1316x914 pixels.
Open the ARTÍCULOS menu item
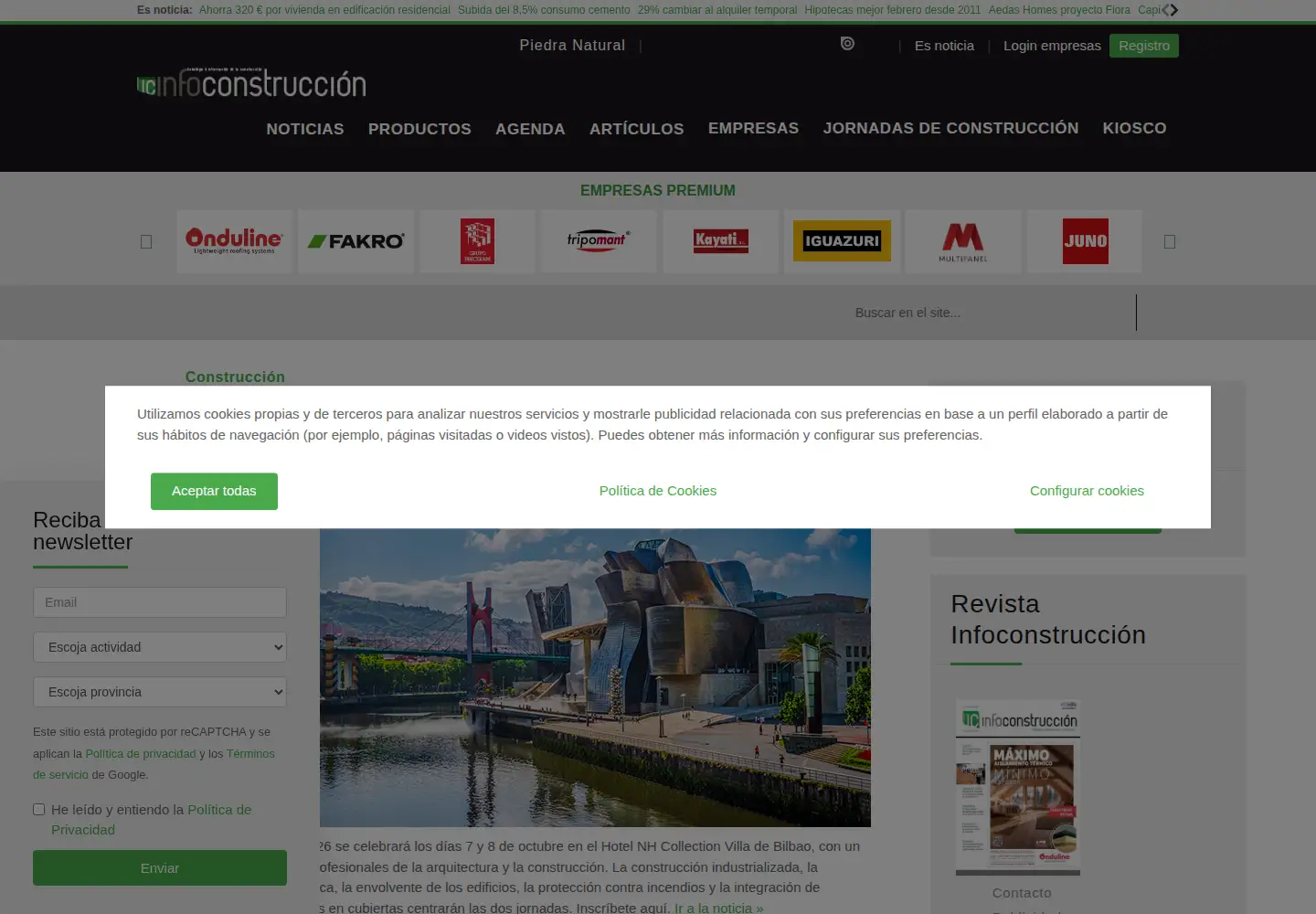coord(637,129)
